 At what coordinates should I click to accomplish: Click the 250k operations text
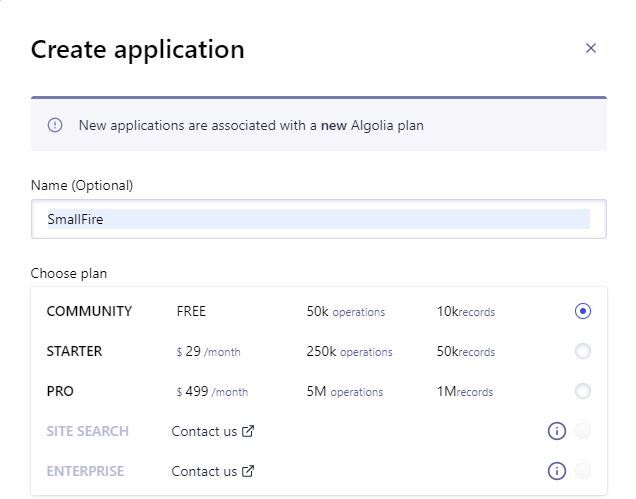pyautogui.click(x=350, y=351)
